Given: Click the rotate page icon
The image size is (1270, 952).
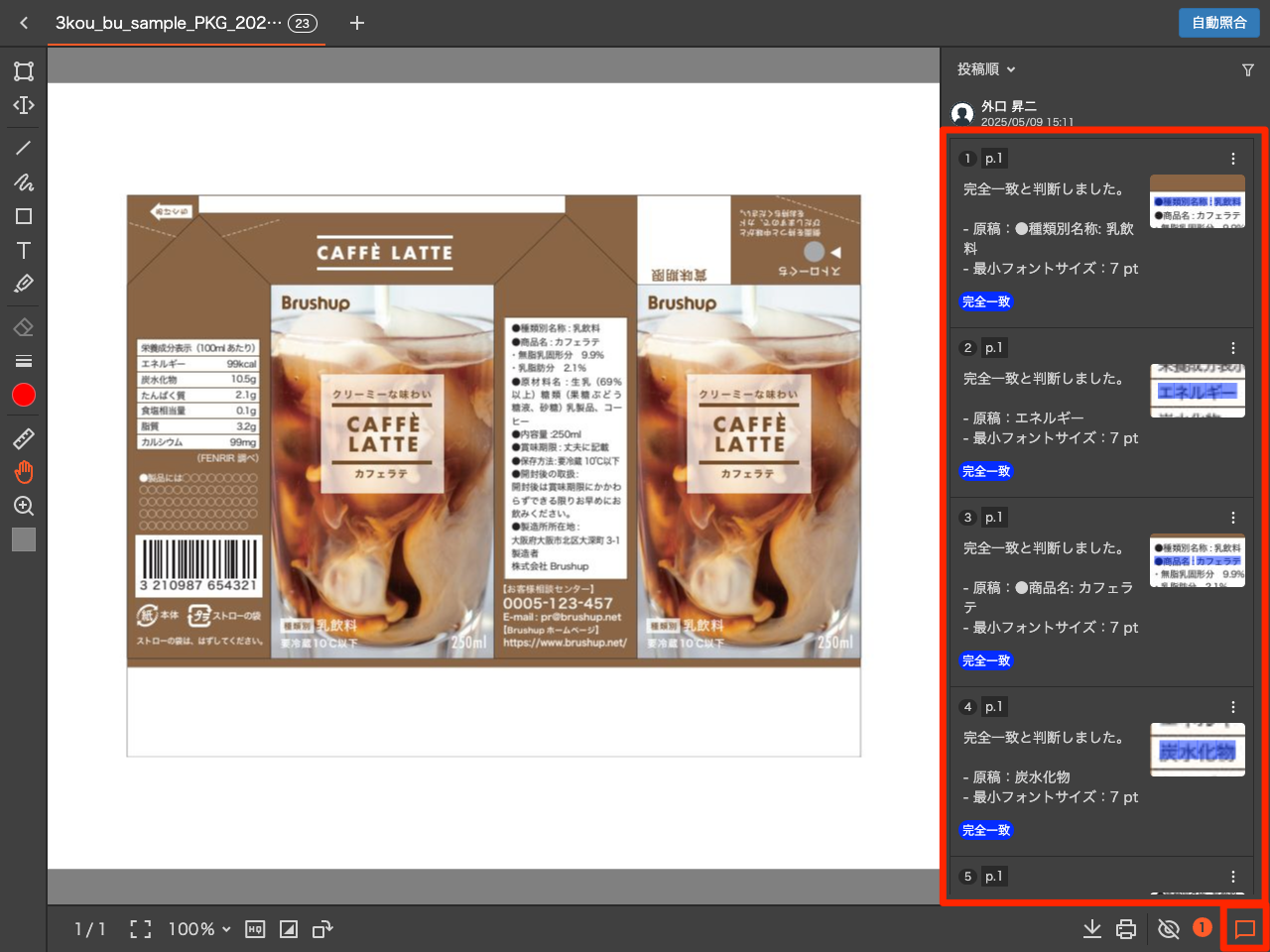Looking at the screenshot, I should (322, 929).
